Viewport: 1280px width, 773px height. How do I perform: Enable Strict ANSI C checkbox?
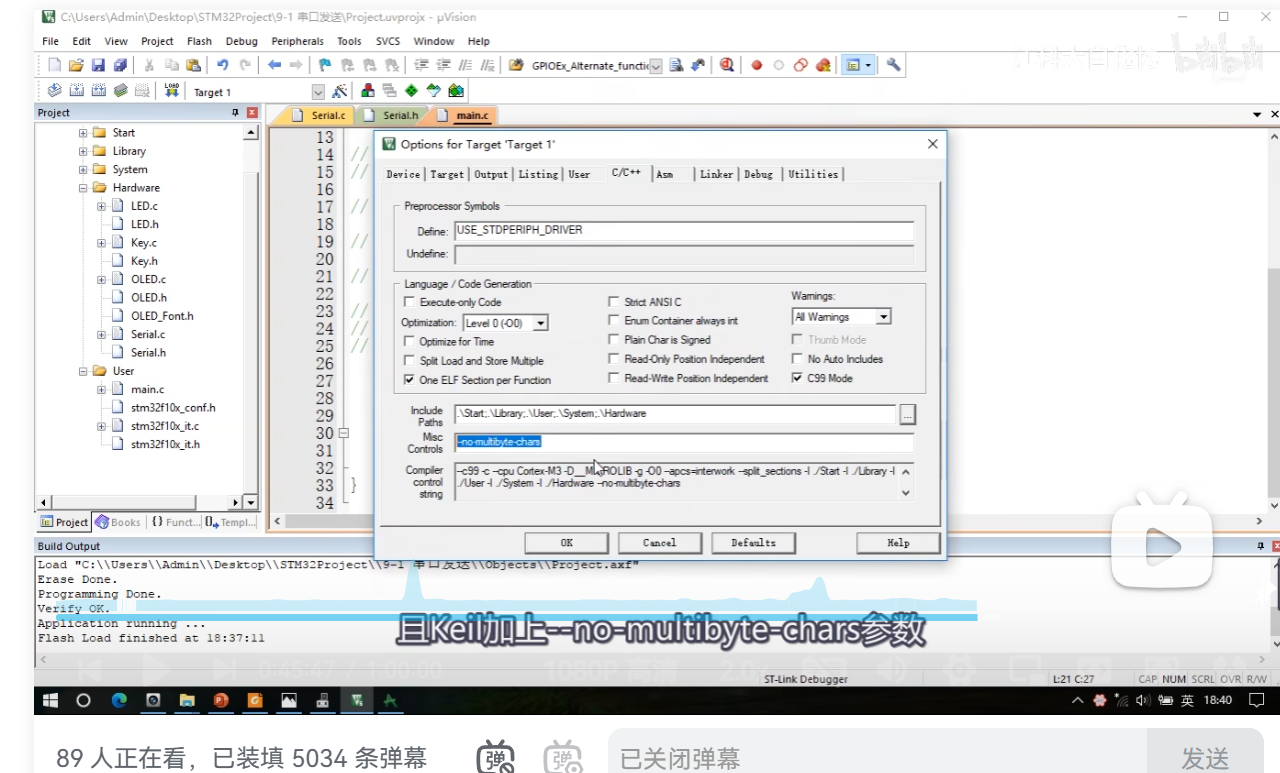(x=614, y=302)
